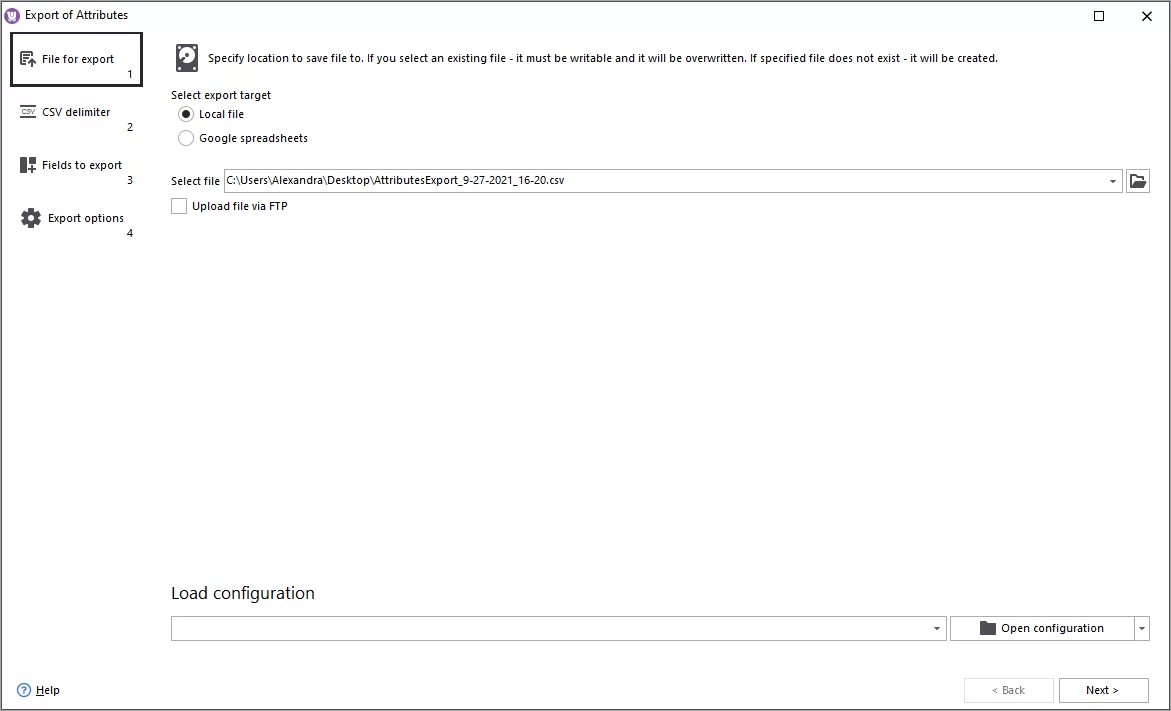
Task: Click the Open configuration button
Action: (x=1045, y=628)
